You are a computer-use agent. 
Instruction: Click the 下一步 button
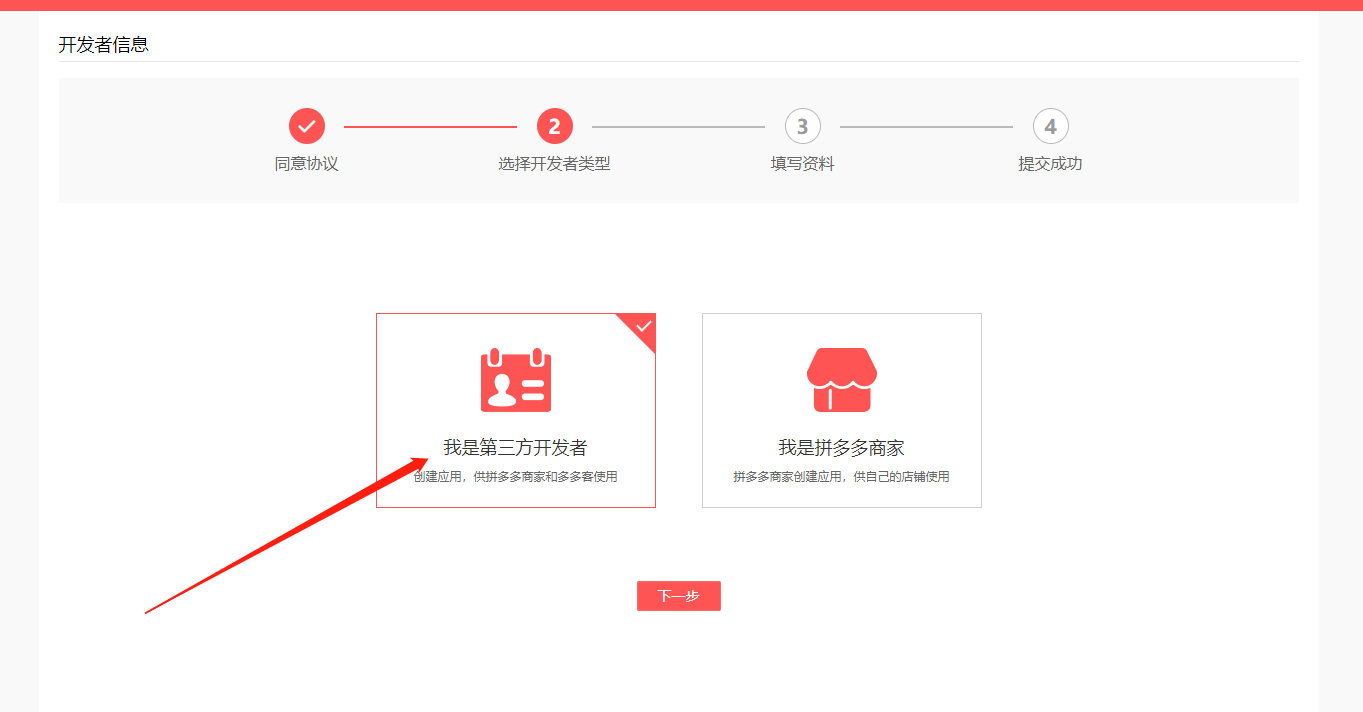(x=679, y=596)
